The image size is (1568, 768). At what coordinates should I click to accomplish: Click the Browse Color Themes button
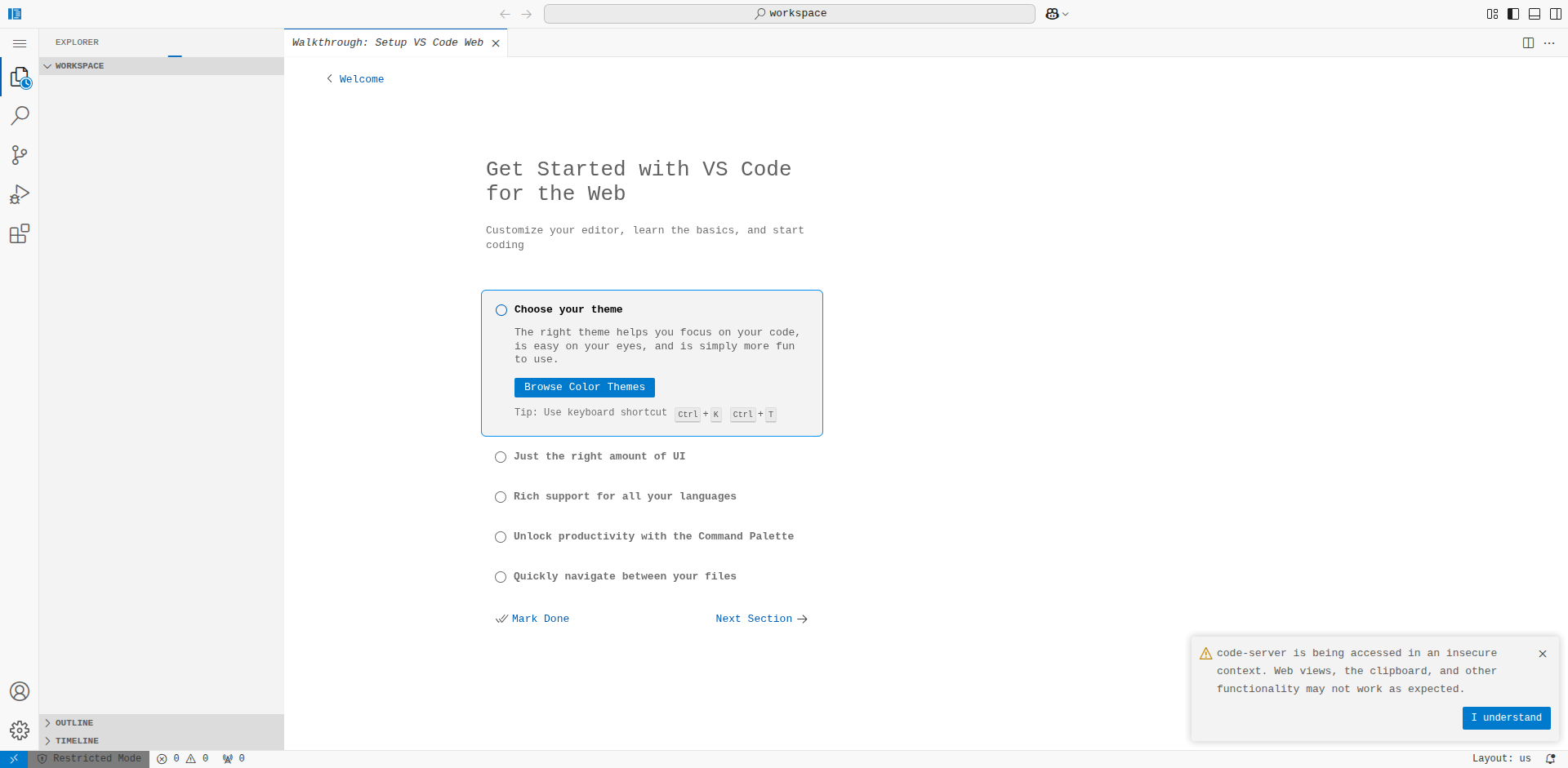[x=585, y=388]
